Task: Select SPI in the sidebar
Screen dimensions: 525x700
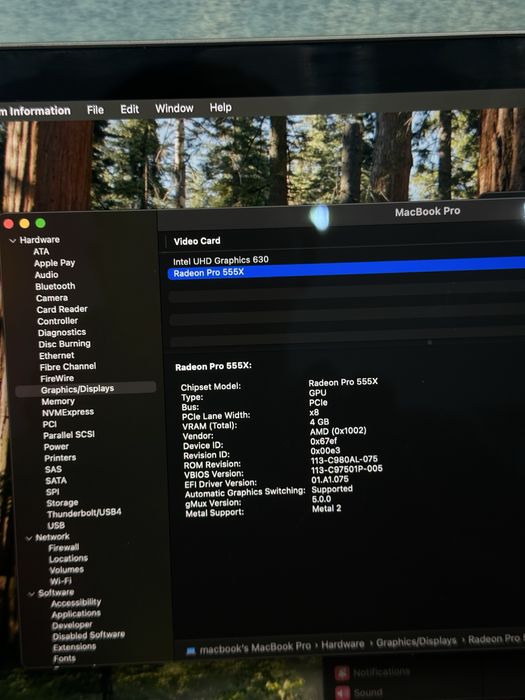Action: pyautogui.click(x=53, y=492)
